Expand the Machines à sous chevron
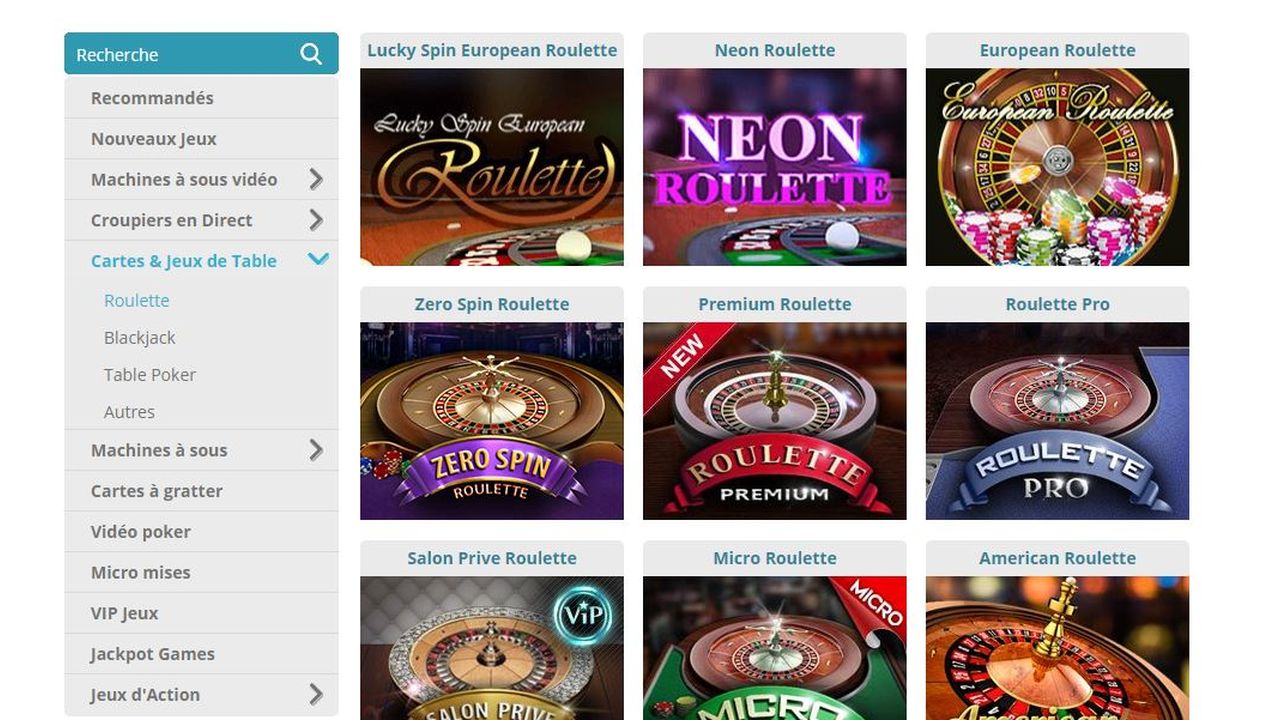Screen dimensions: 1280x720 tap(316, 450)
